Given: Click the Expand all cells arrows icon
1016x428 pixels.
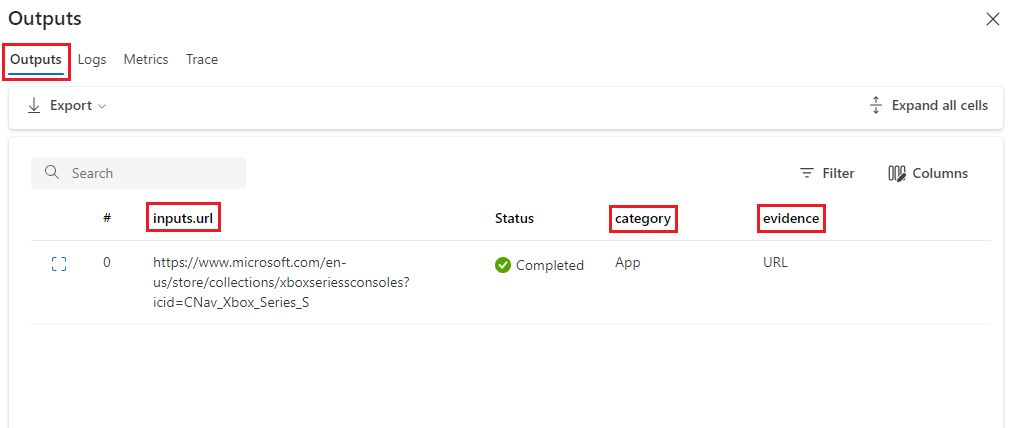Looking at the screenshot, I should coord(876,105).
